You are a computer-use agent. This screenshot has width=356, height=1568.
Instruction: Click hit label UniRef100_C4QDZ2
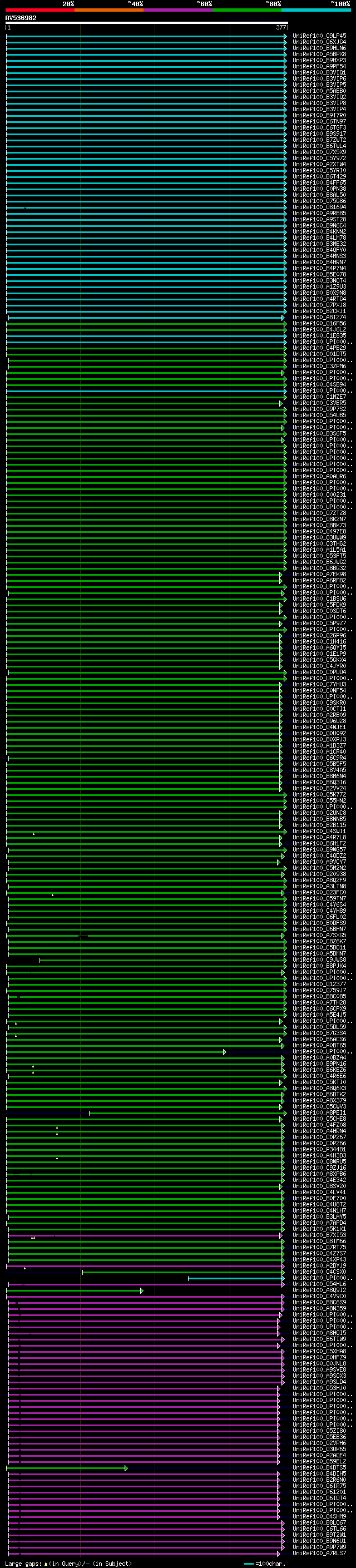click(319, 856)
